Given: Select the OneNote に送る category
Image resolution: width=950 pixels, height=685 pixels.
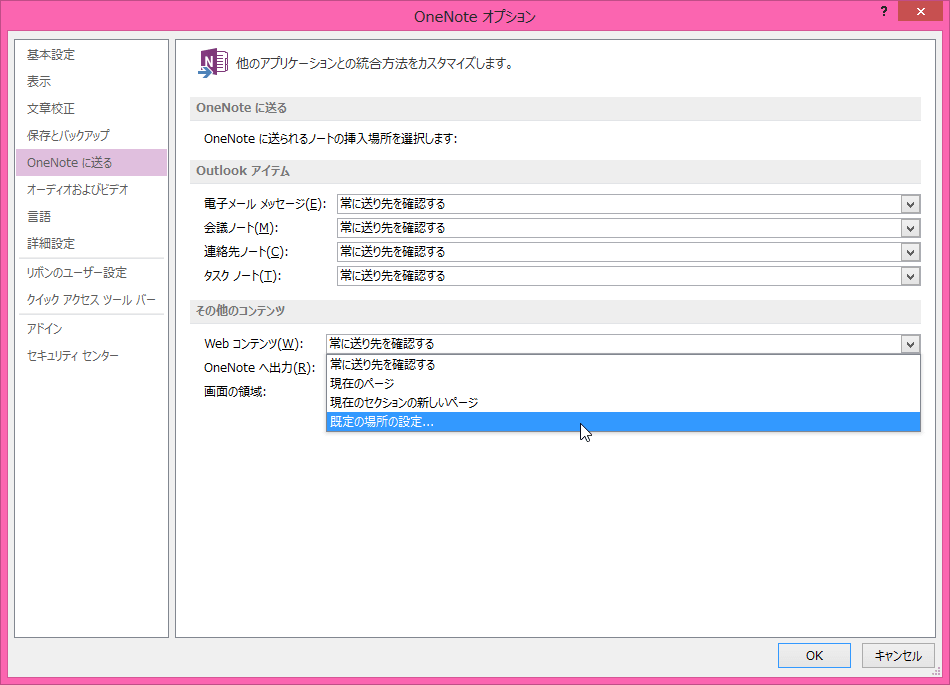Looking at the screenshot, I should [91, 162].
